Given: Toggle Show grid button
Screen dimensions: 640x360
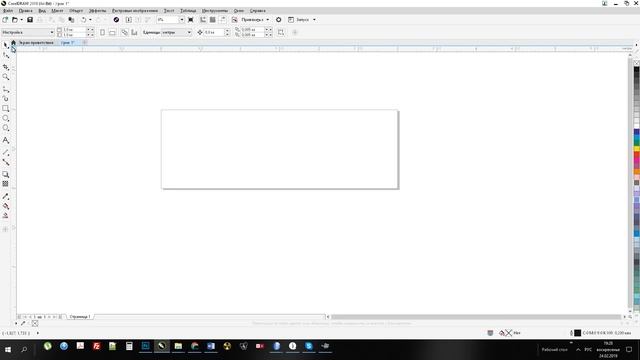Looking at the screenshot, I should [213, 20].
